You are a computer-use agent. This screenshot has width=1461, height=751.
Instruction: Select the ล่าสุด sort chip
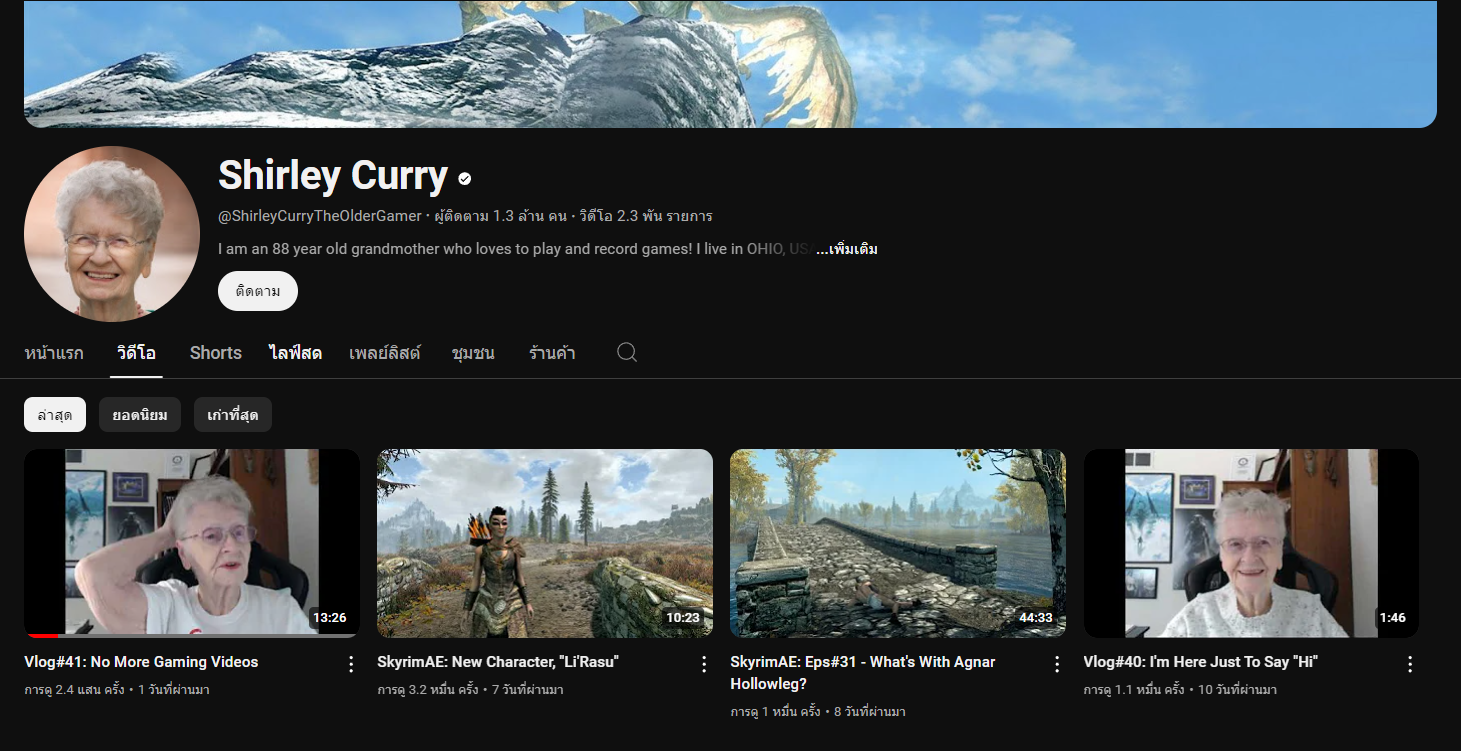pos(55,415)
